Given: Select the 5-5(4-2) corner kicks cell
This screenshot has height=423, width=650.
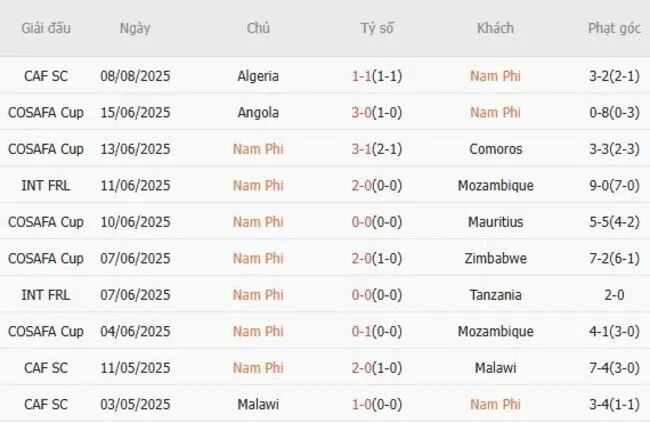Looking at the screenshot, I should [x=615, y=222].
